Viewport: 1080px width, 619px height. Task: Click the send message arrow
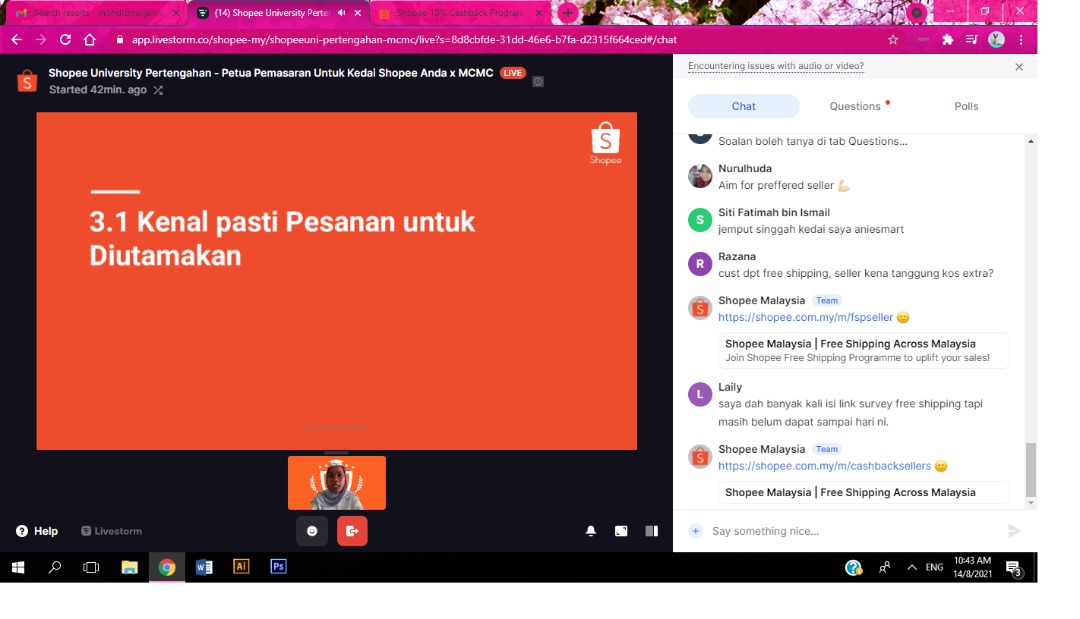[1014, 531]
